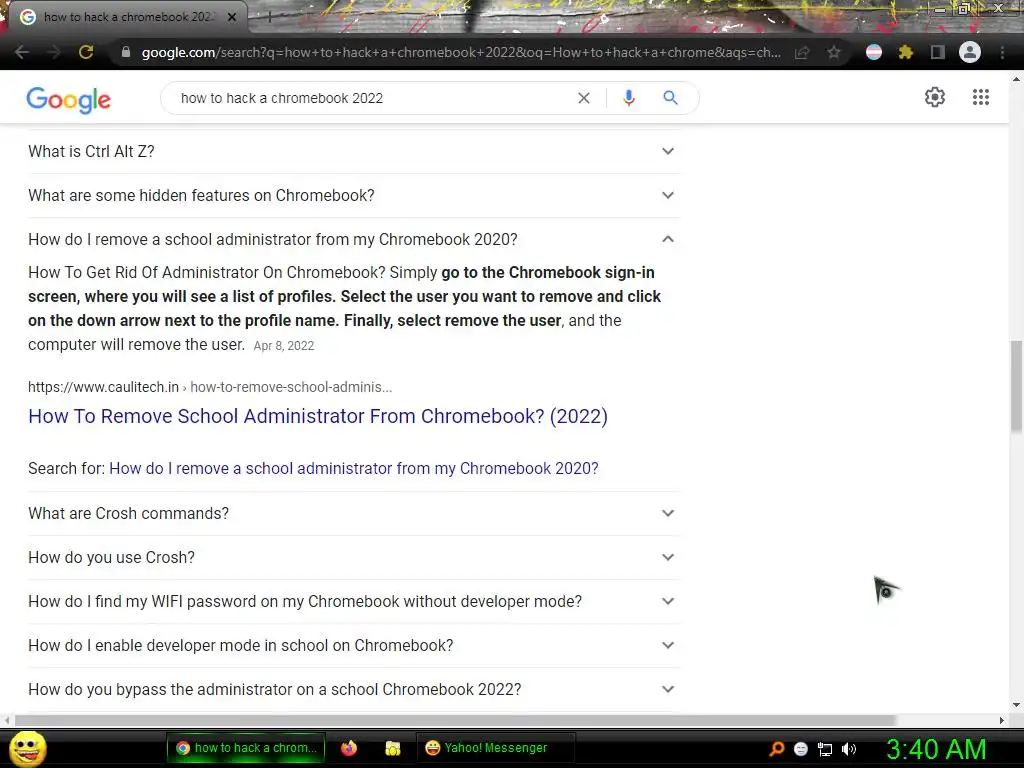The width and height of the screenshot is (1024, 768).
Task: Expand 'What are Crosh commands?'
Action: (x=353, y=513)
